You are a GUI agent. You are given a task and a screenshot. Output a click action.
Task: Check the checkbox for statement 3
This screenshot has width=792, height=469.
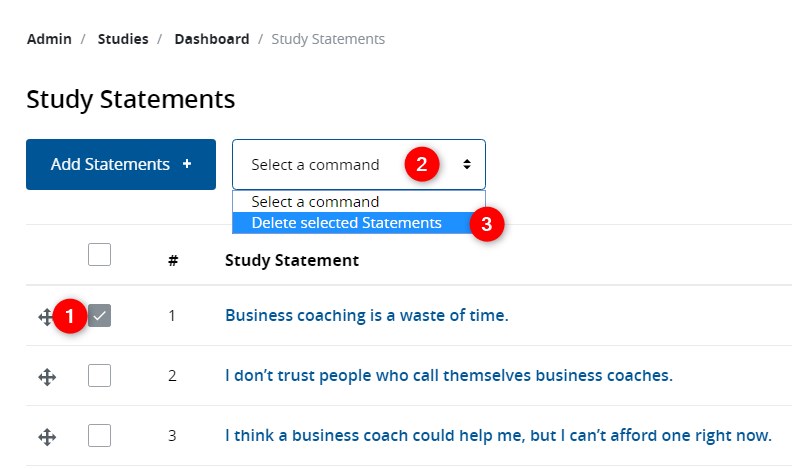click(99, 436)
